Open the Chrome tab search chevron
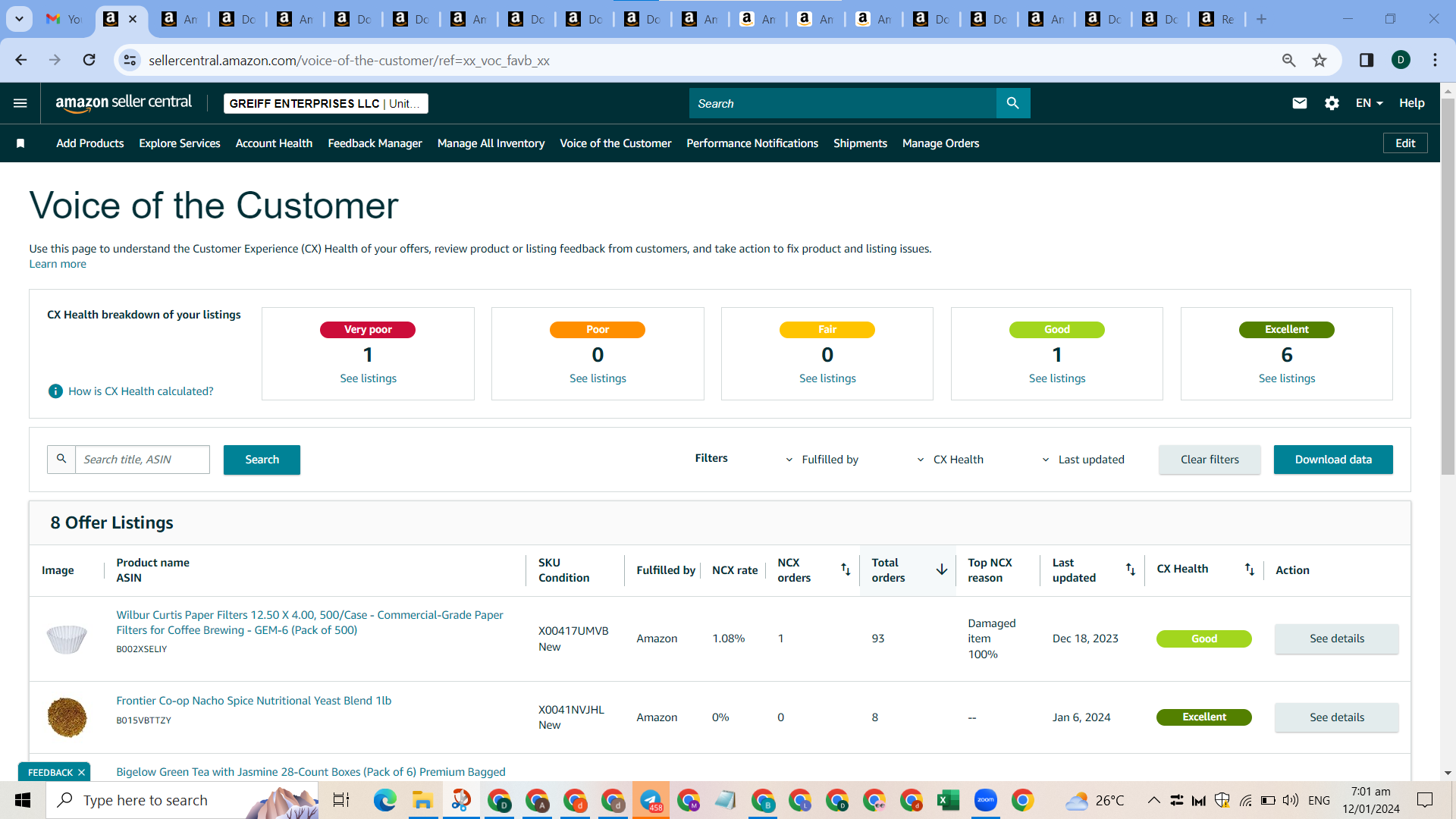This screenshot has height=819, width=1456. tap(19, 19)
